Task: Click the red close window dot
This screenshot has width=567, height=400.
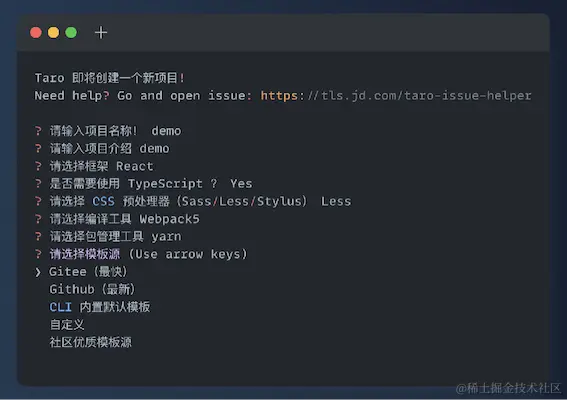Action: (36, 33)
